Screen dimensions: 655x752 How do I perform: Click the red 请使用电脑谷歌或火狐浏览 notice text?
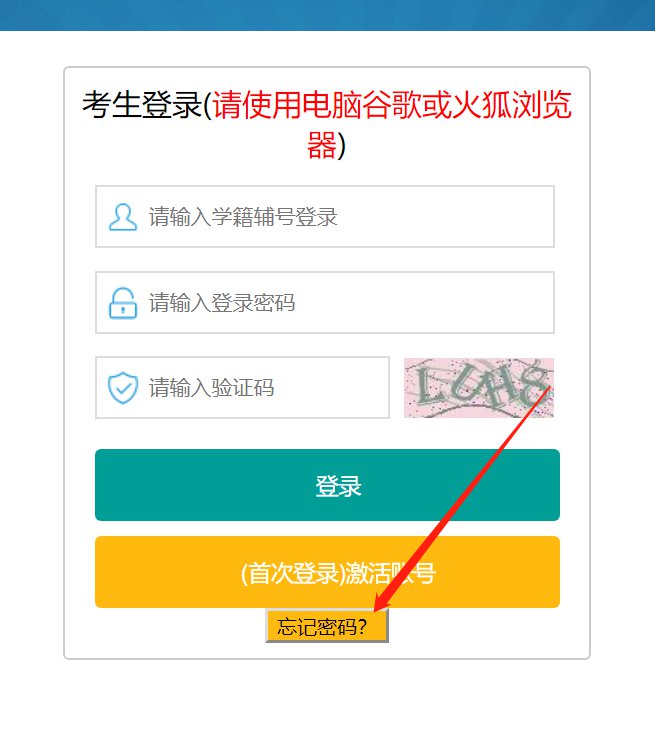pyautogui.click(x=392, y=105)
